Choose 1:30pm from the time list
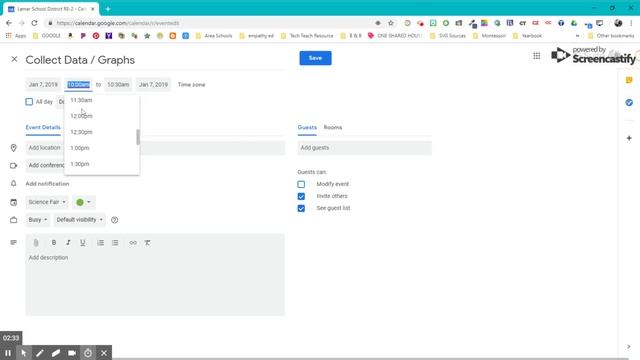Screen dimensions: 640x360 102,164
